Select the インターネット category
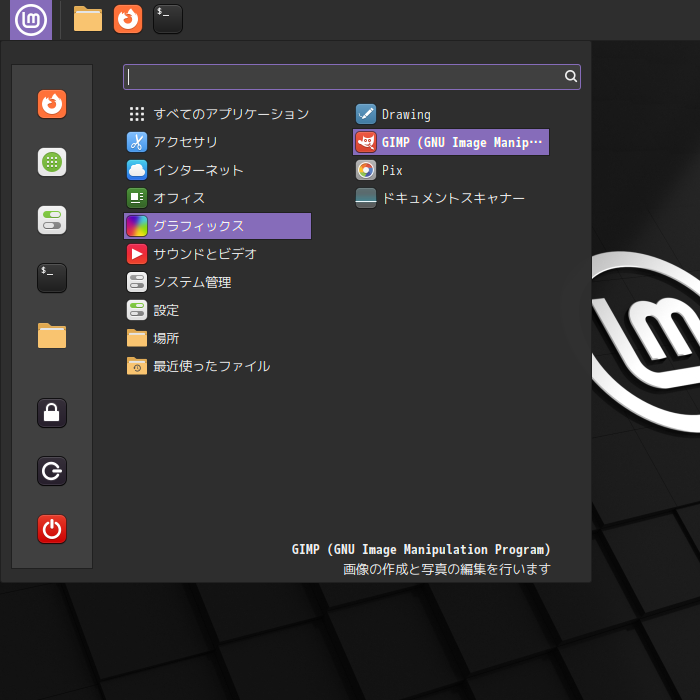Screen dimensions: 700x700 tap(198, 170)
